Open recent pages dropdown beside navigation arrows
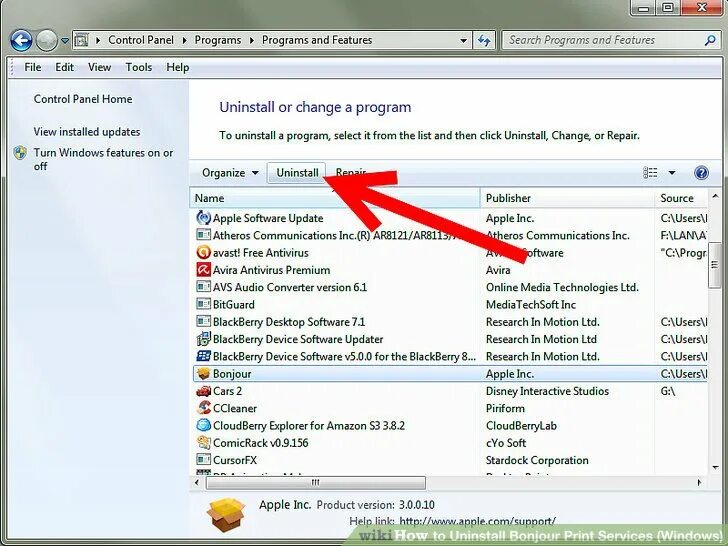728x546 pixels. point(65,41)
